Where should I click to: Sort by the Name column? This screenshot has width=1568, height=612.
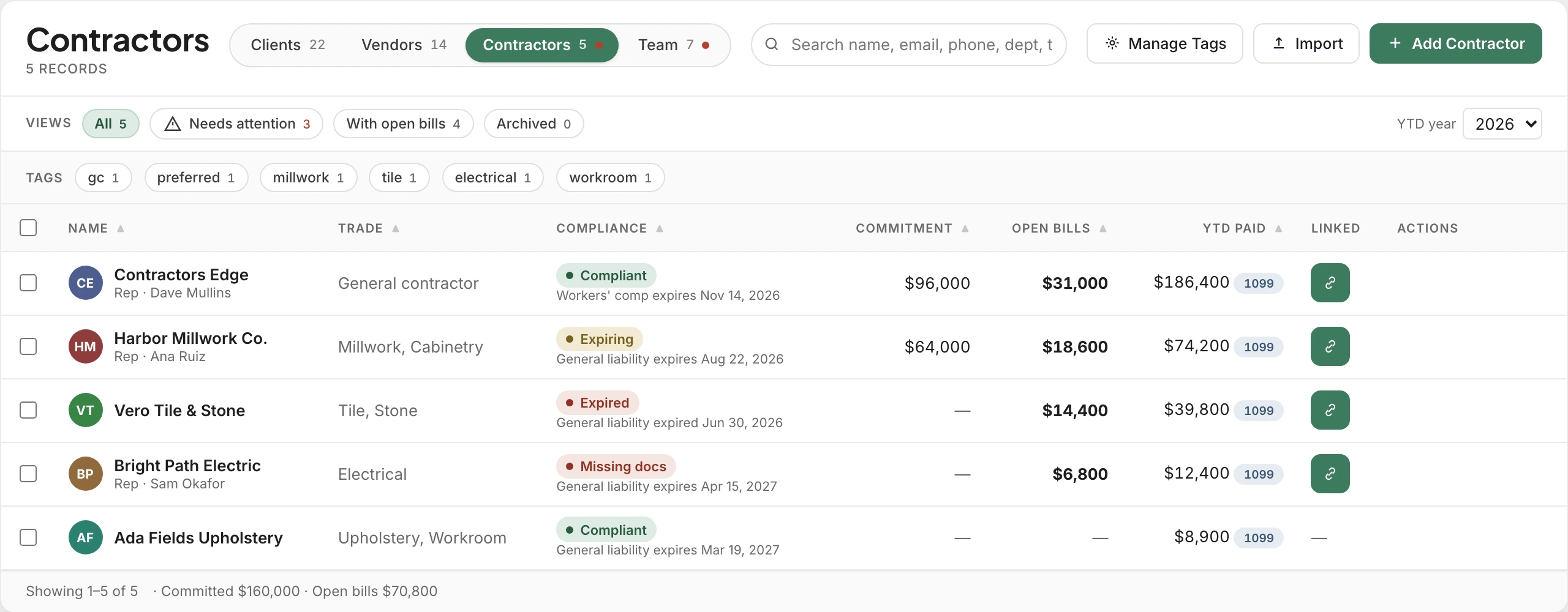tap(96, 228)
